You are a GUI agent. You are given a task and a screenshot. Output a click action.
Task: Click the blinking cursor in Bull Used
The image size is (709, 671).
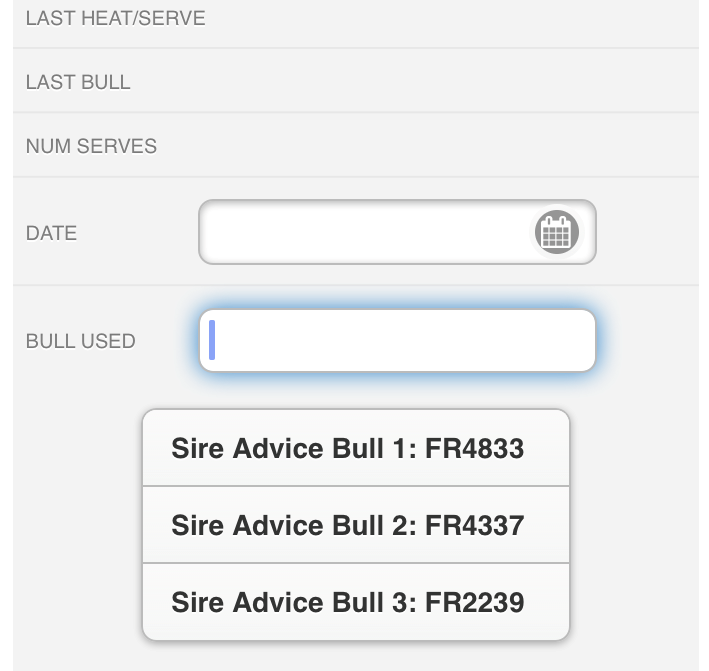point(212,341)
